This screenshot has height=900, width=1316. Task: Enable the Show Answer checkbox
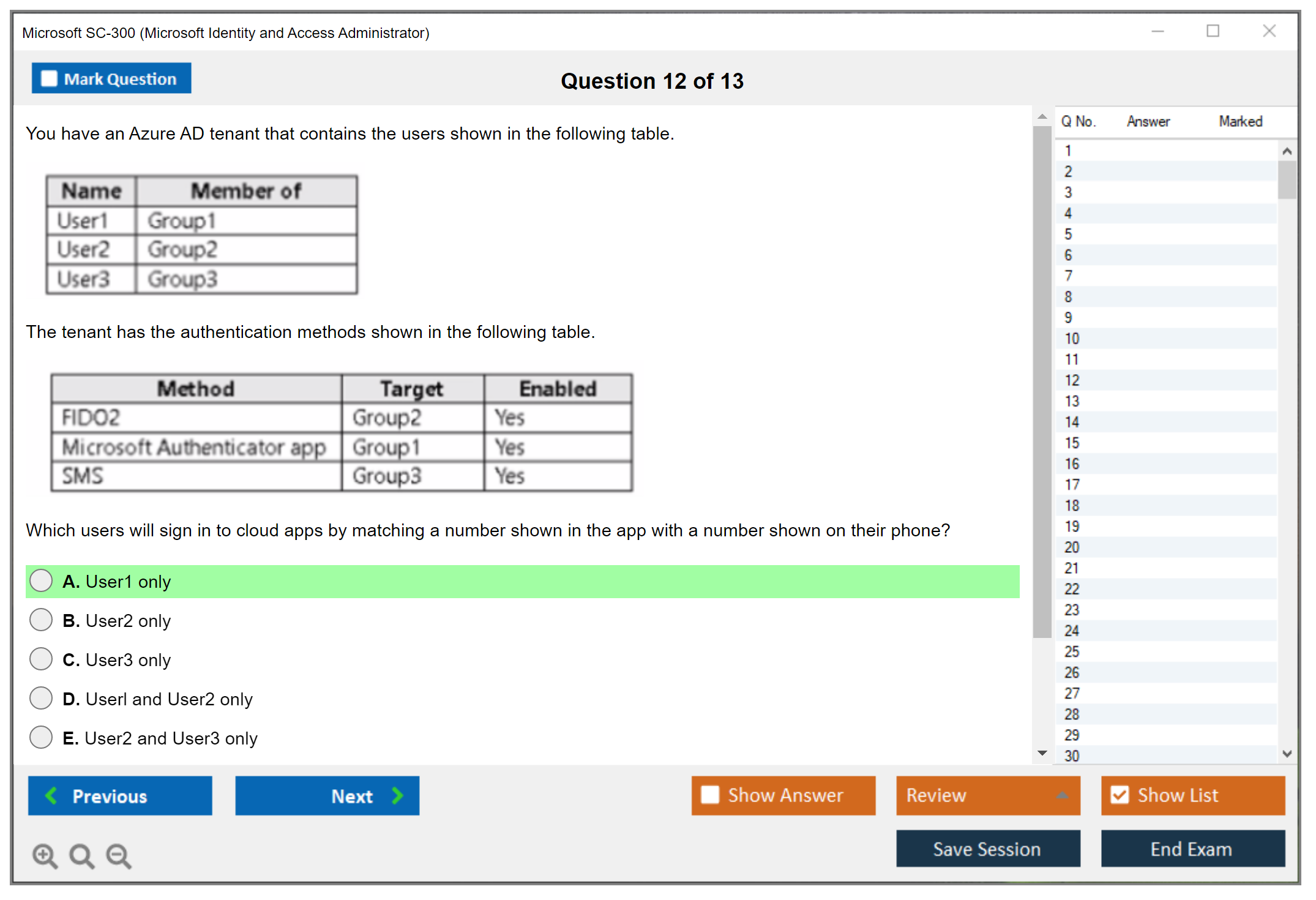point(710,795)
